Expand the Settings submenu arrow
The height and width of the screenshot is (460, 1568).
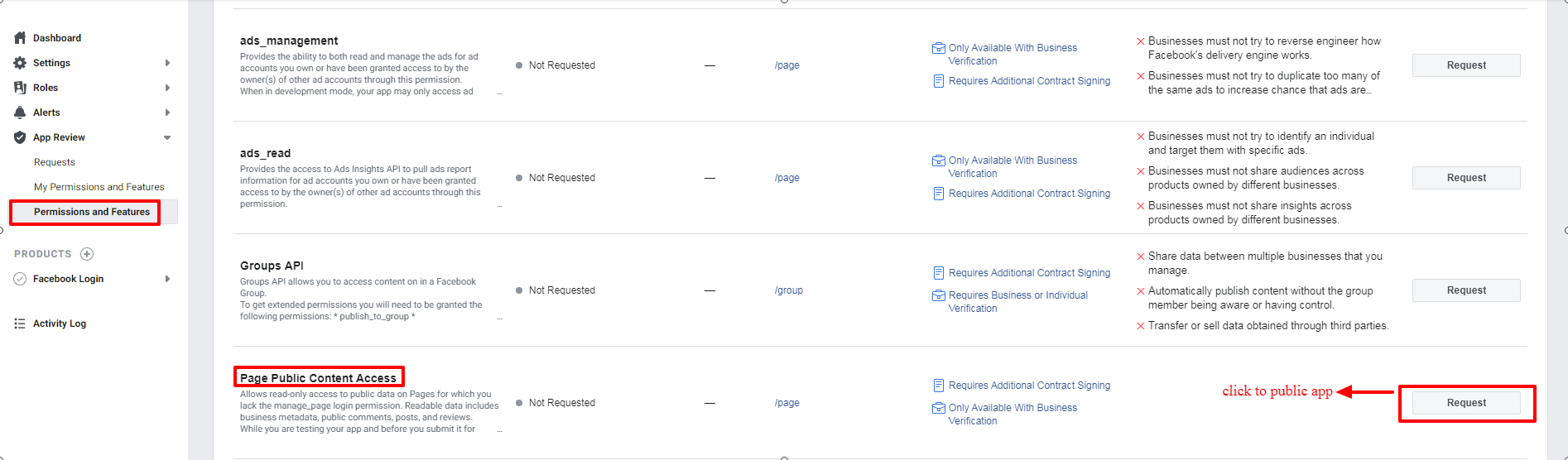(167, 63)
